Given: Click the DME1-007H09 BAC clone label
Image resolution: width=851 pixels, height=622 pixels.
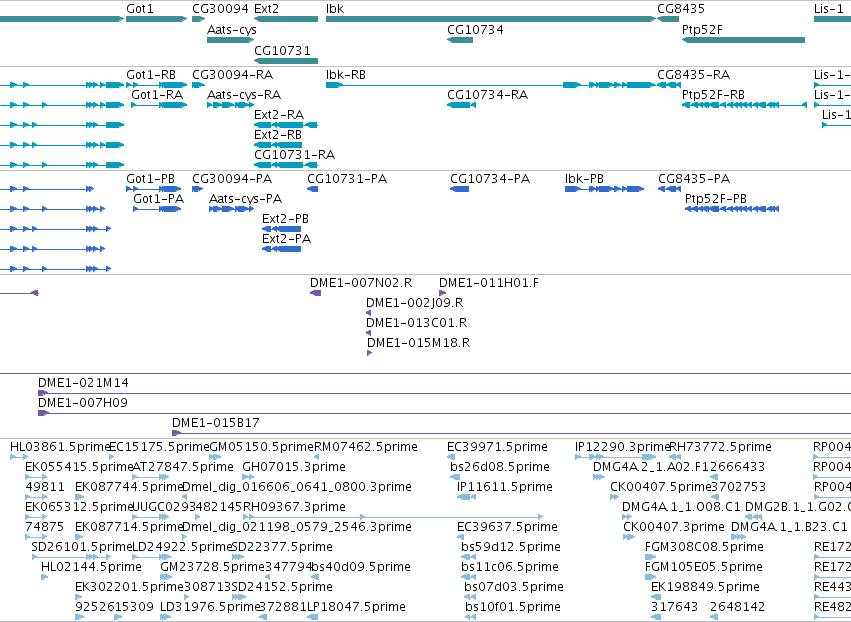Looking at the screenshot, I should (x=82, y=403).
